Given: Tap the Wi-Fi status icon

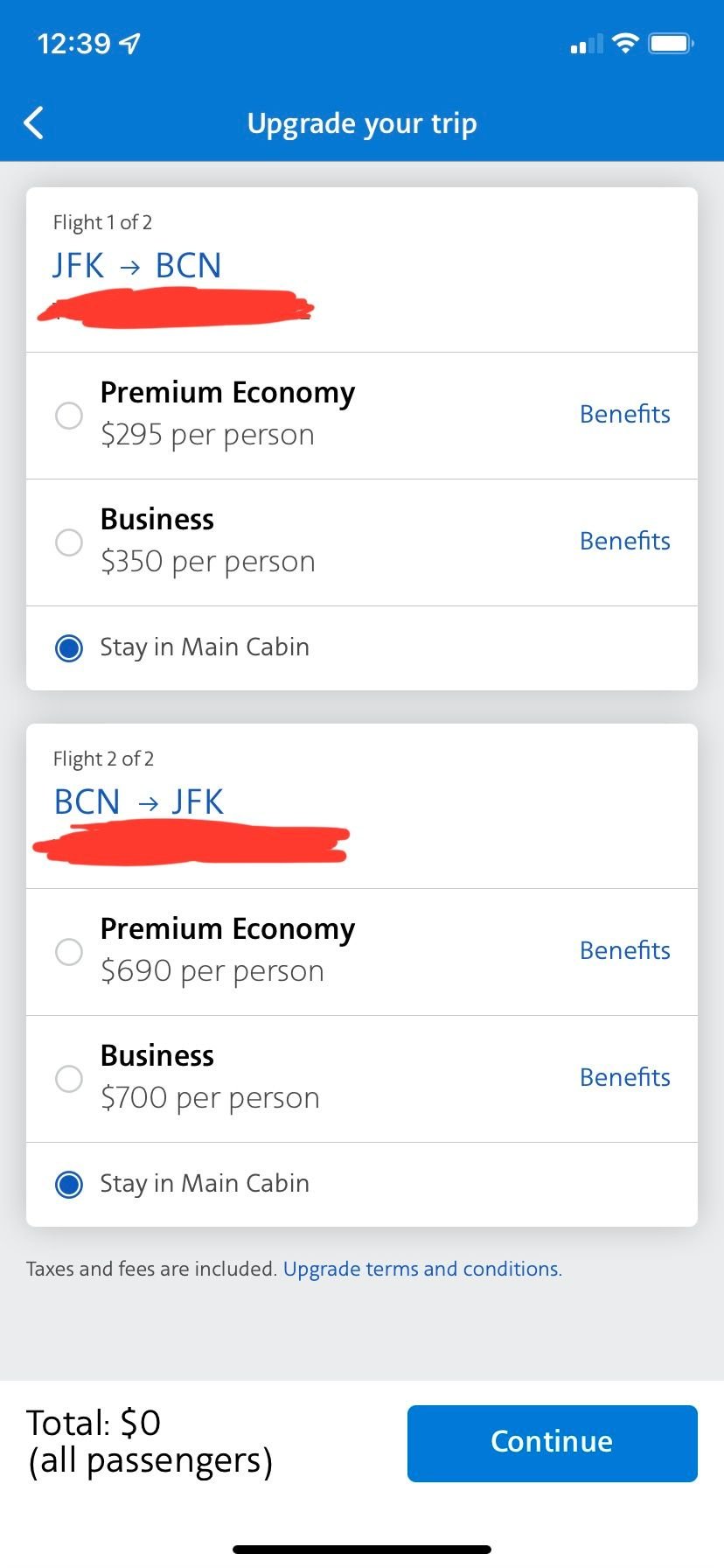Looking at the screenshot, I should 624,43.
